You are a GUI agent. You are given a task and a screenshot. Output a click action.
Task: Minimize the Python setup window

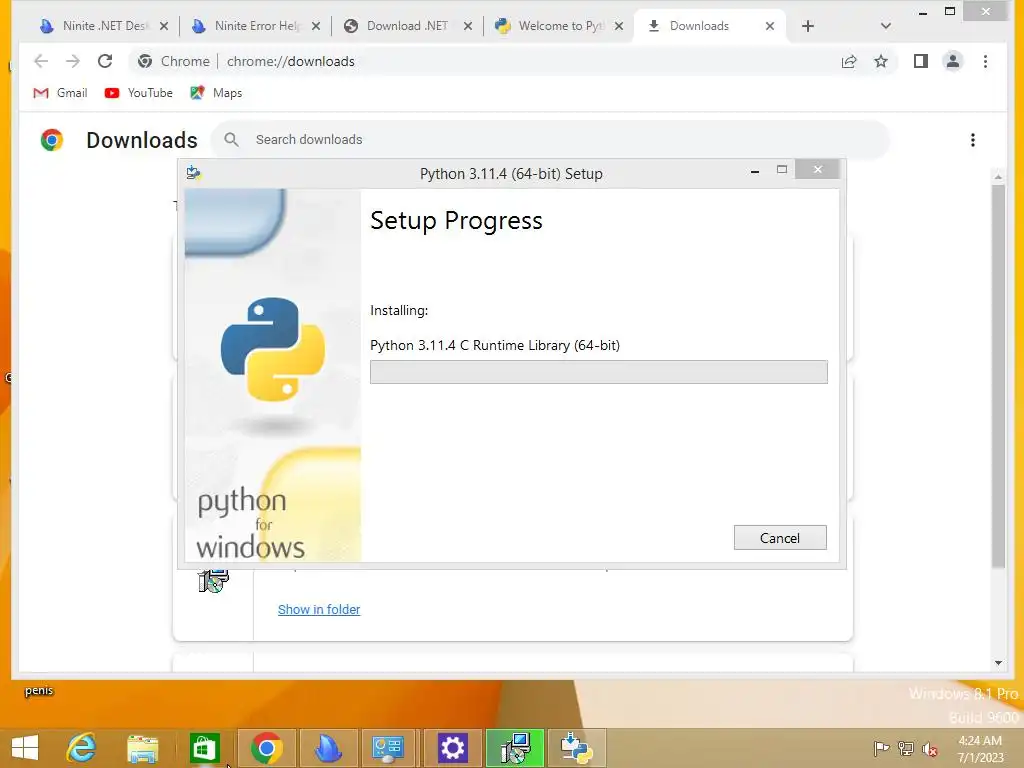(x=755, y=170)
